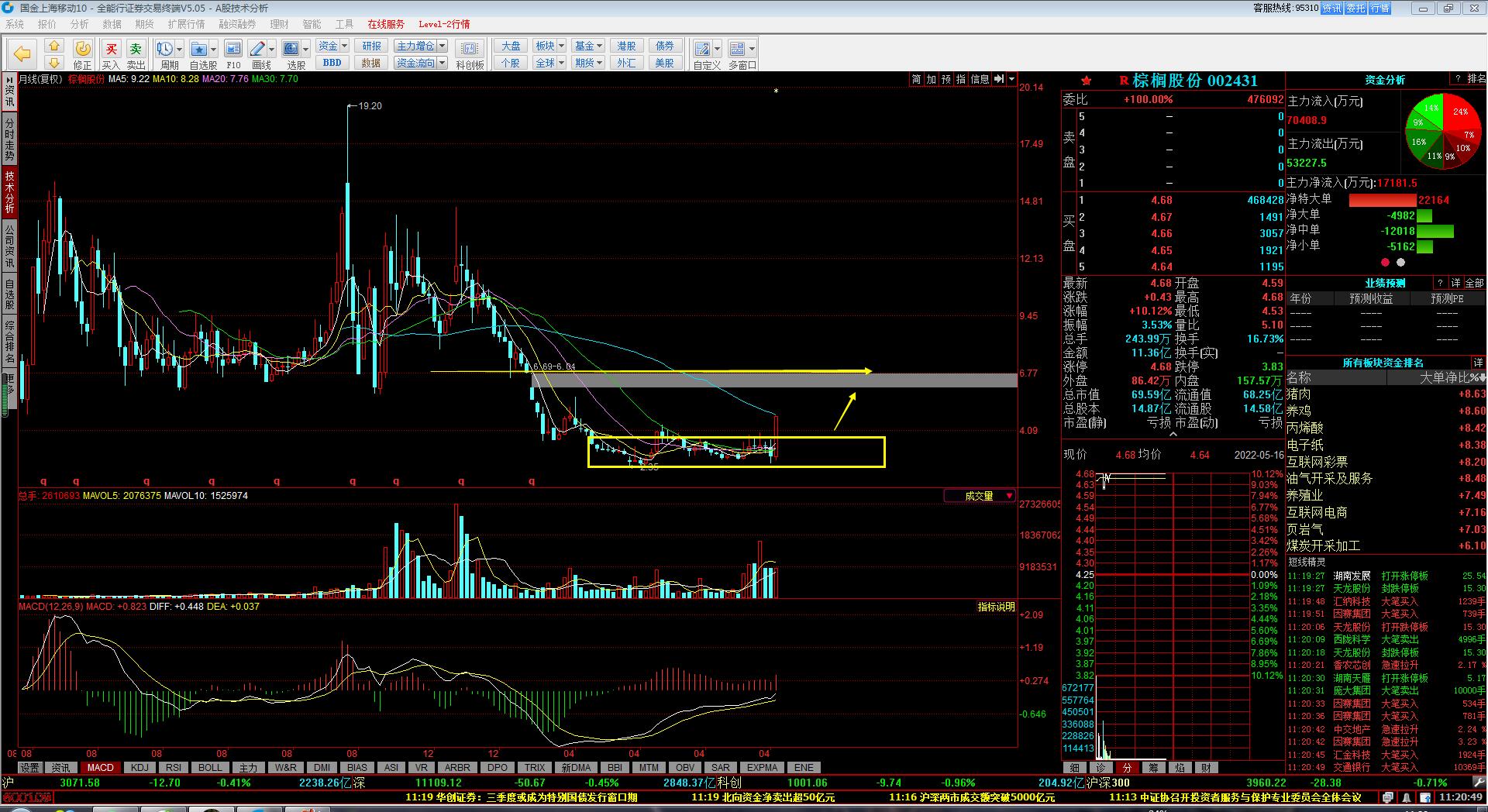Open the 科创板 board icon

coord(470,49)
